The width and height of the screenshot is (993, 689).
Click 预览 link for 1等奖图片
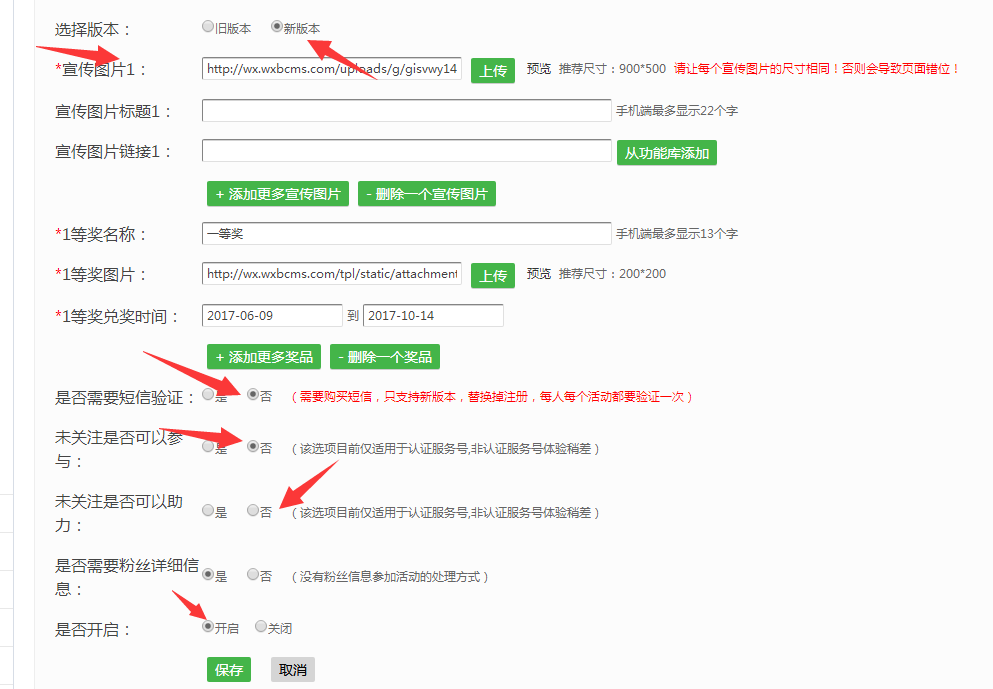[x=539, y=274]
